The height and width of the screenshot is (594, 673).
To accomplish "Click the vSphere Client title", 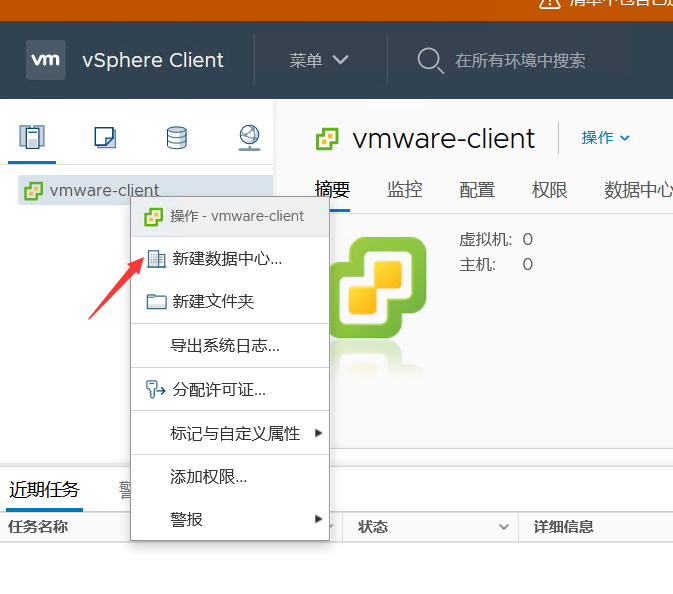I will (153, 60).
